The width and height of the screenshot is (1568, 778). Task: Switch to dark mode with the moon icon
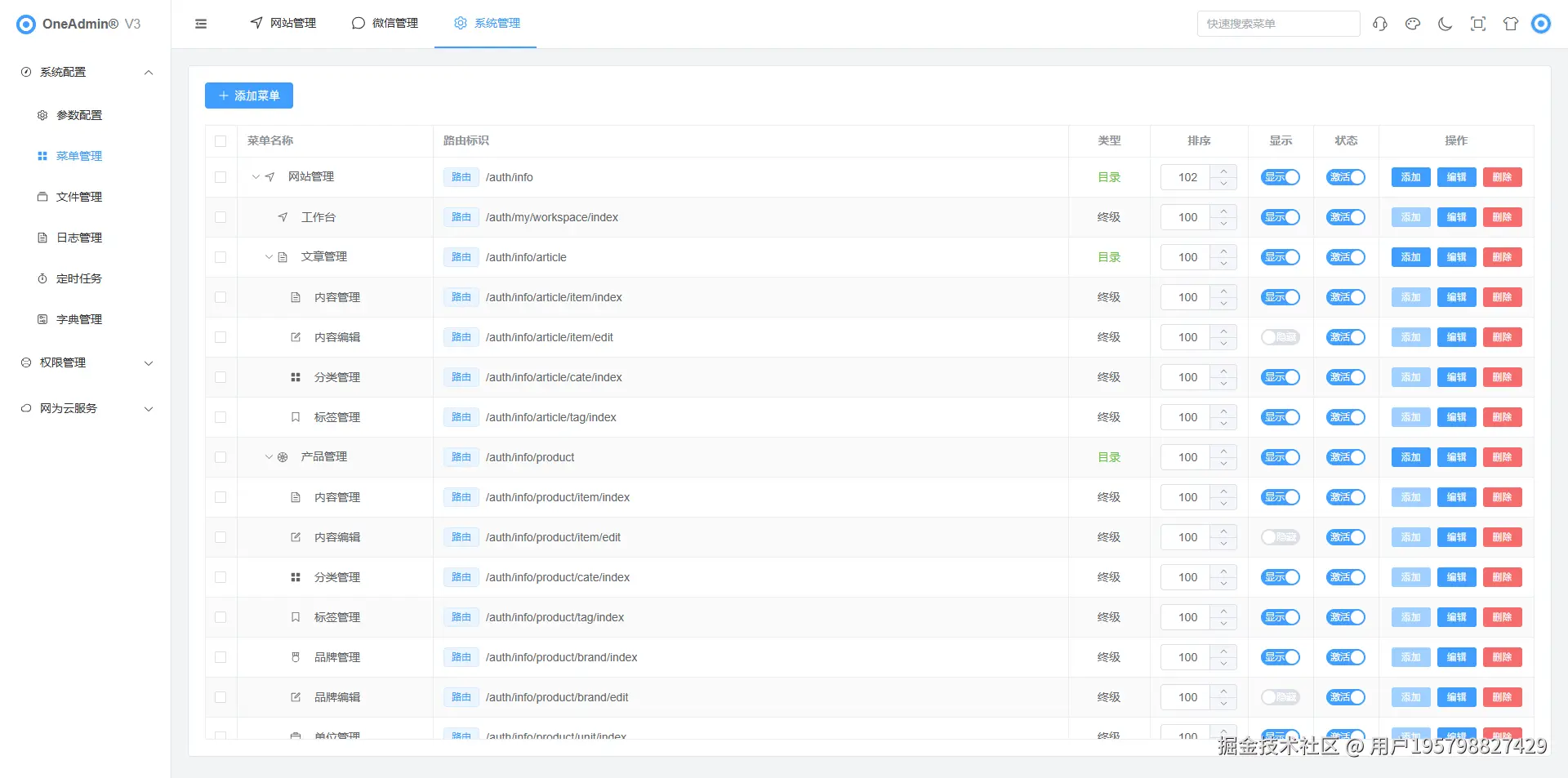pyautogui.click(x=1445, y=24)
